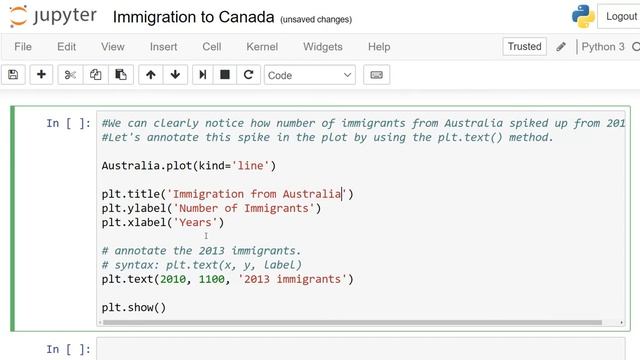Click the plt.title line in the cell
640x360 pixels.
(228, 194)
